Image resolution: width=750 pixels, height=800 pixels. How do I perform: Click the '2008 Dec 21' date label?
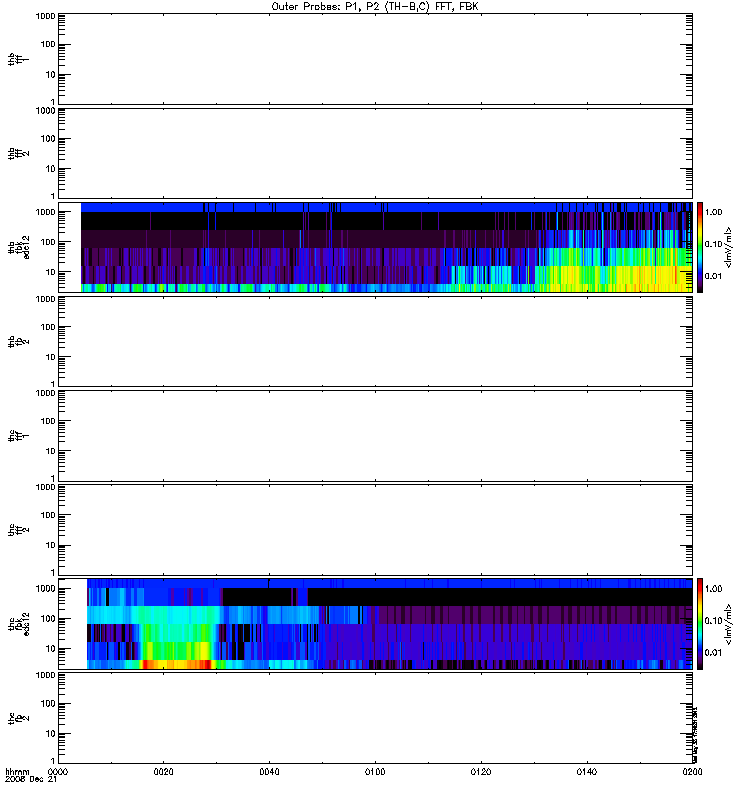point(31,780)
